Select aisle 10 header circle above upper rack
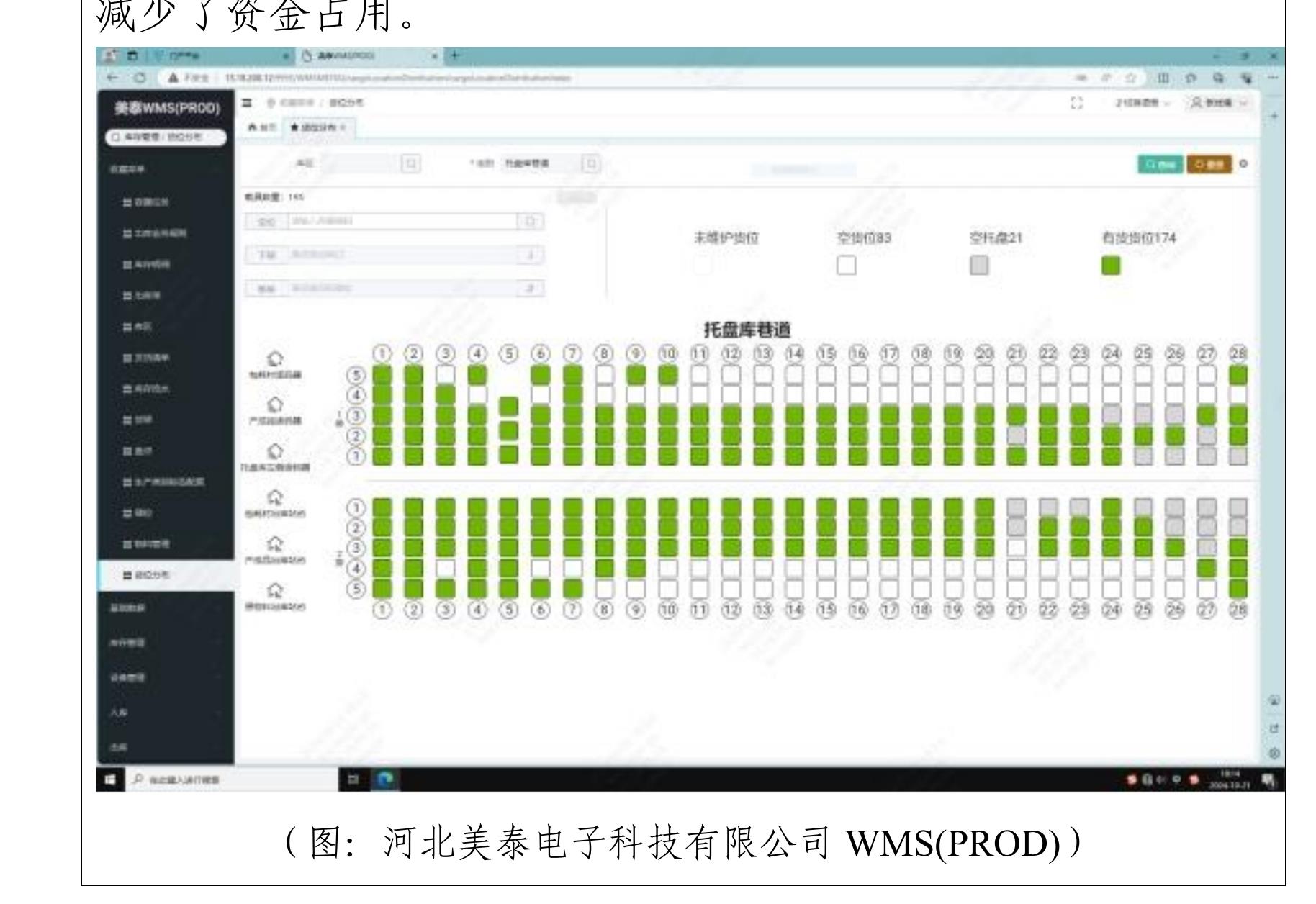Screen dimensions: 1316x904 coord(667,353)
